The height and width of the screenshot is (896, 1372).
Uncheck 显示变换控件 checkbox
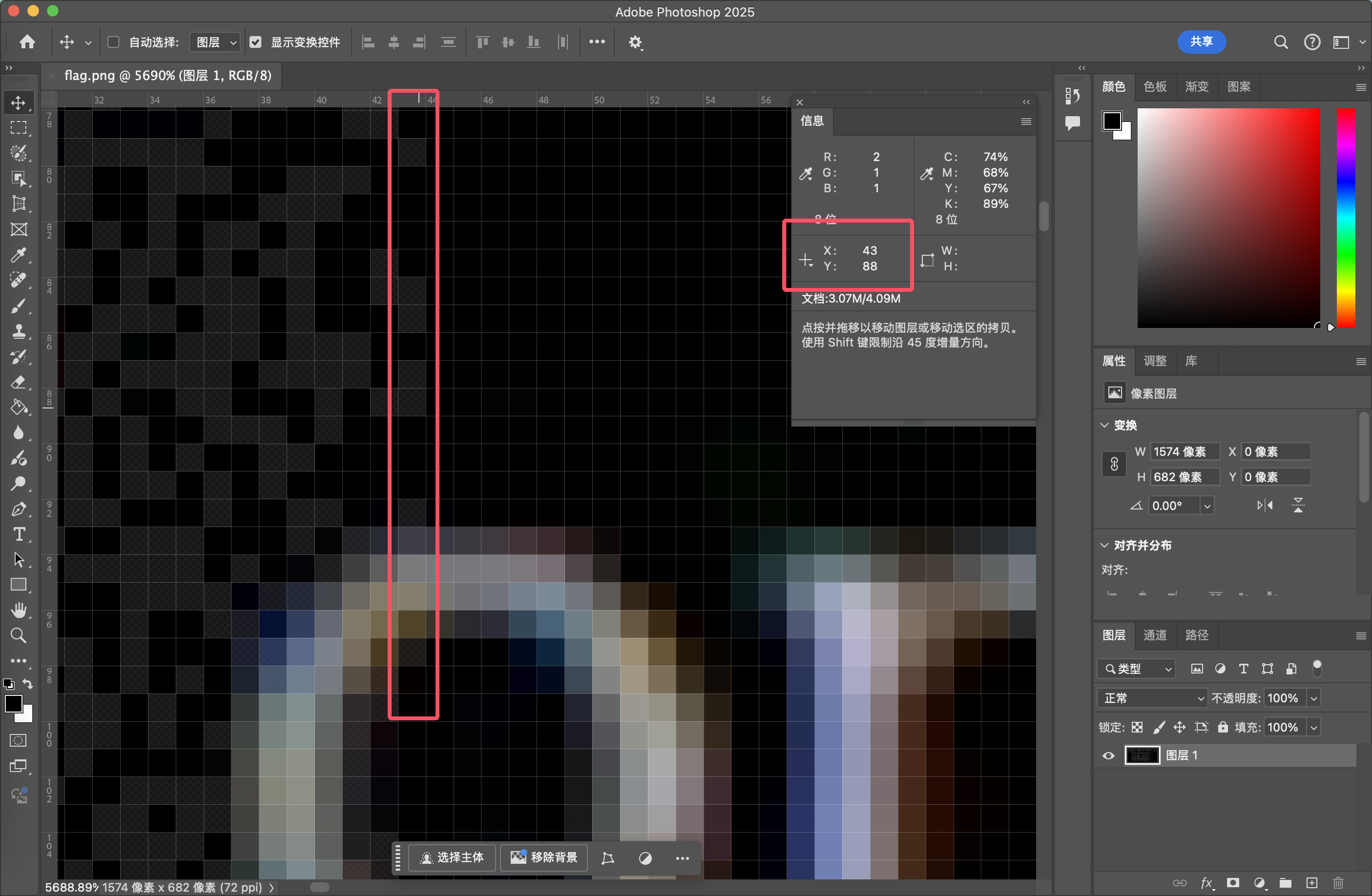pyautogui.click(x=255, y=42)
